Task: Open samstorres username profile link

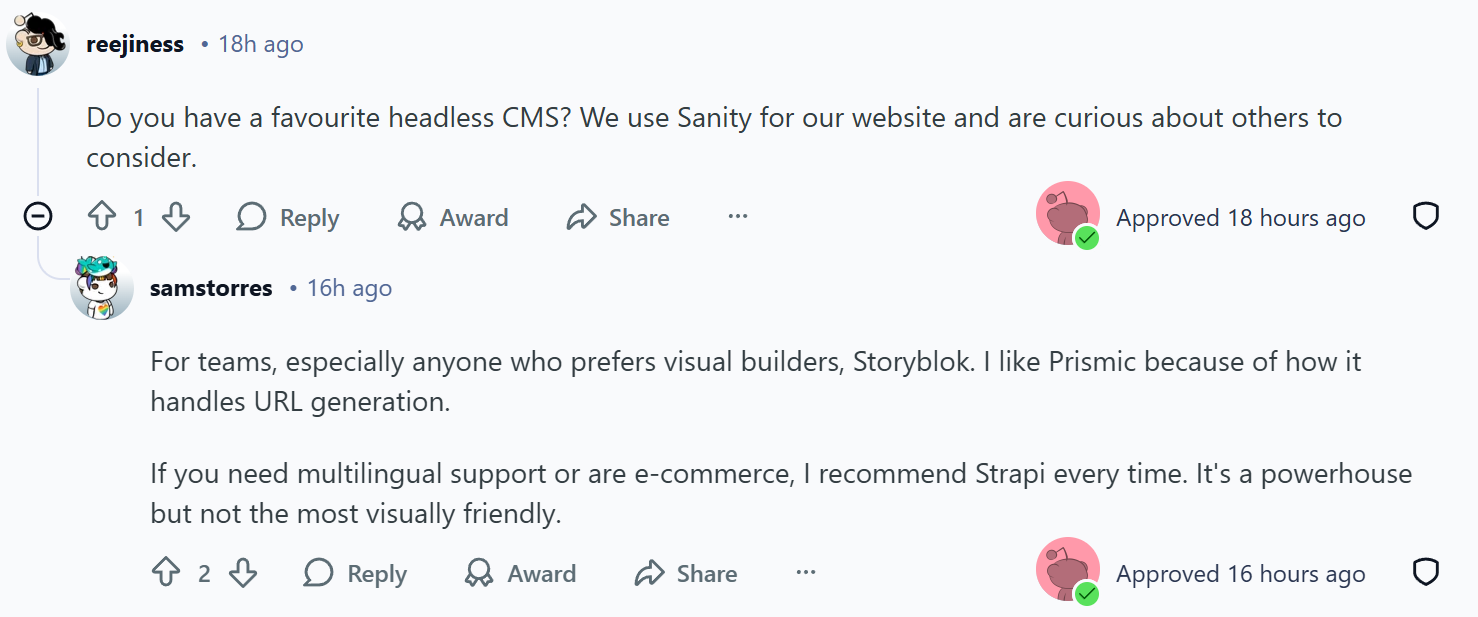Action: 211,289
